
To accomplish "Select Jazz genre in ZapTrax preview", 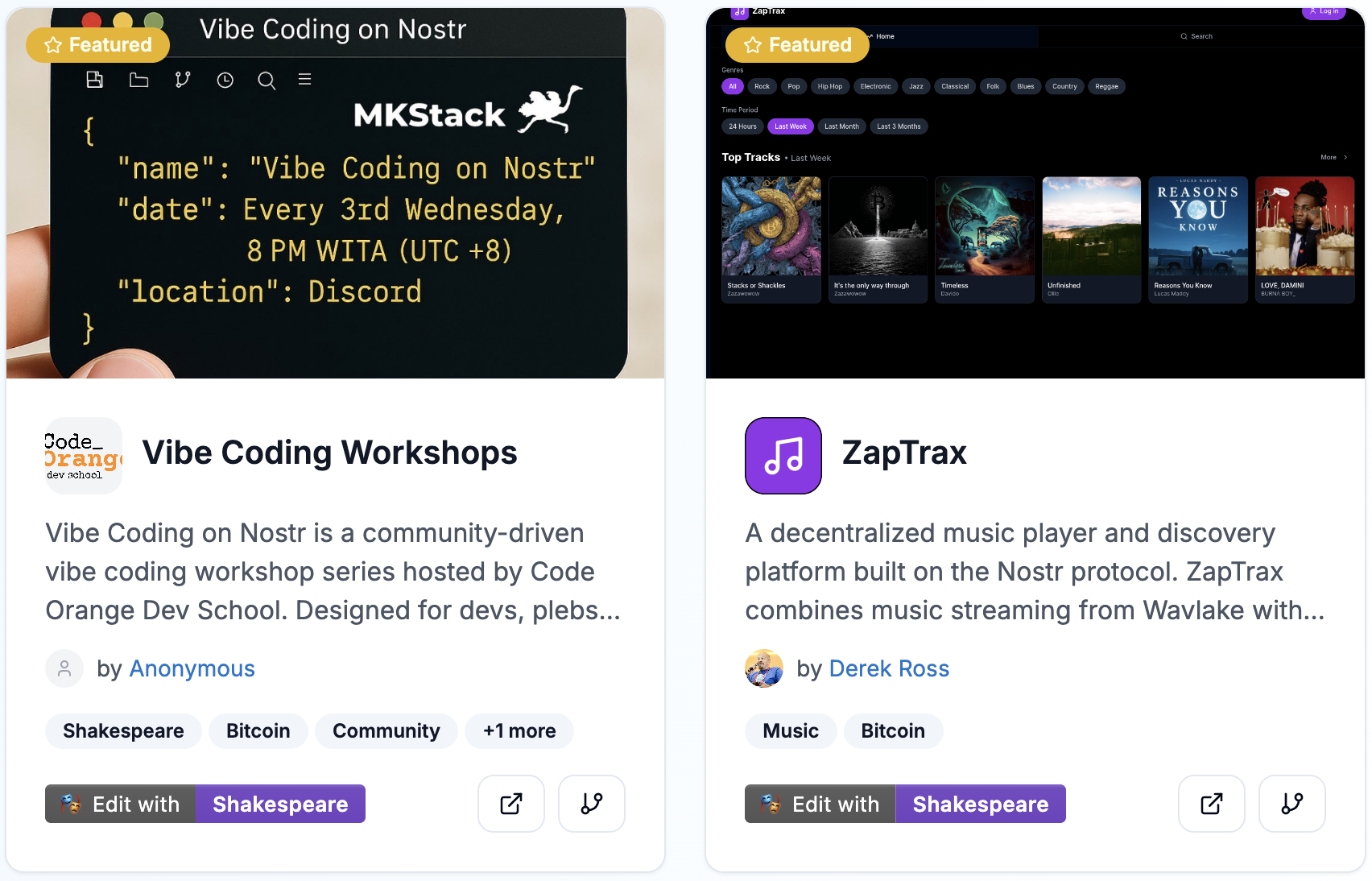I will pyautogui.click(x=916, y=86).
